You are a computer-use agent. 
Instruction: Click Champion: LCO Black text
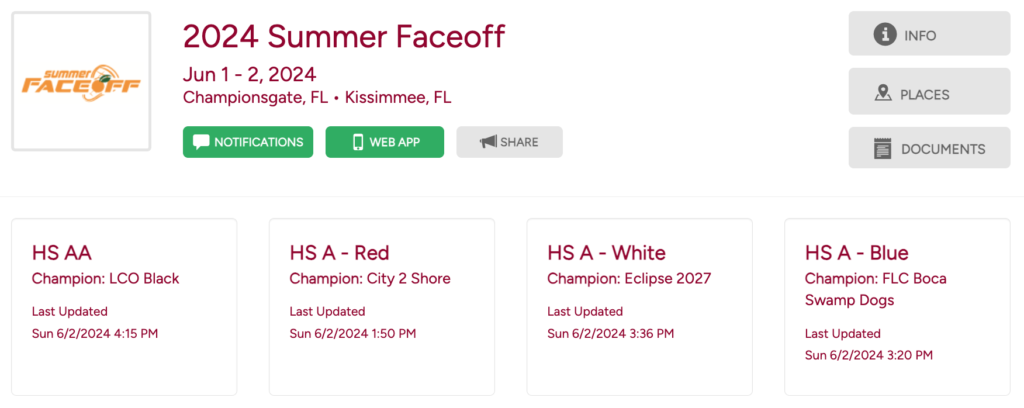click(x=105, y=279)
